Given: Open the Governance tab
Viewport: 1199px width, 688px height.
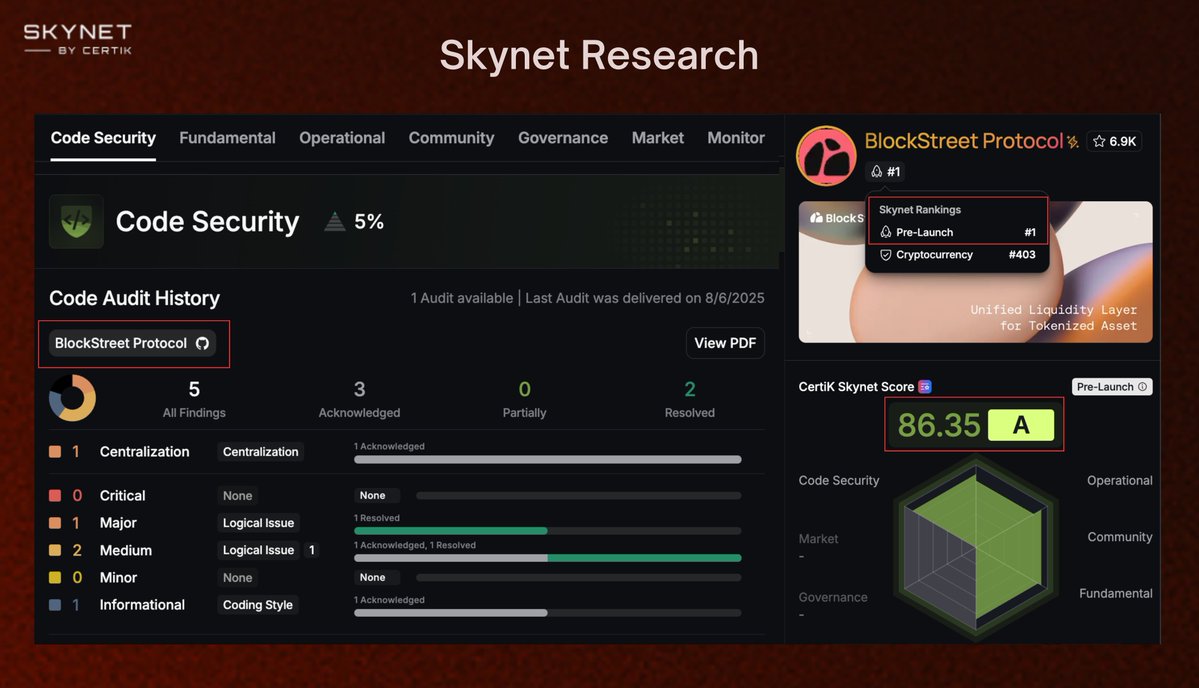Looking at the screenshot, I should pyautogui.click(x=563, y=138).
